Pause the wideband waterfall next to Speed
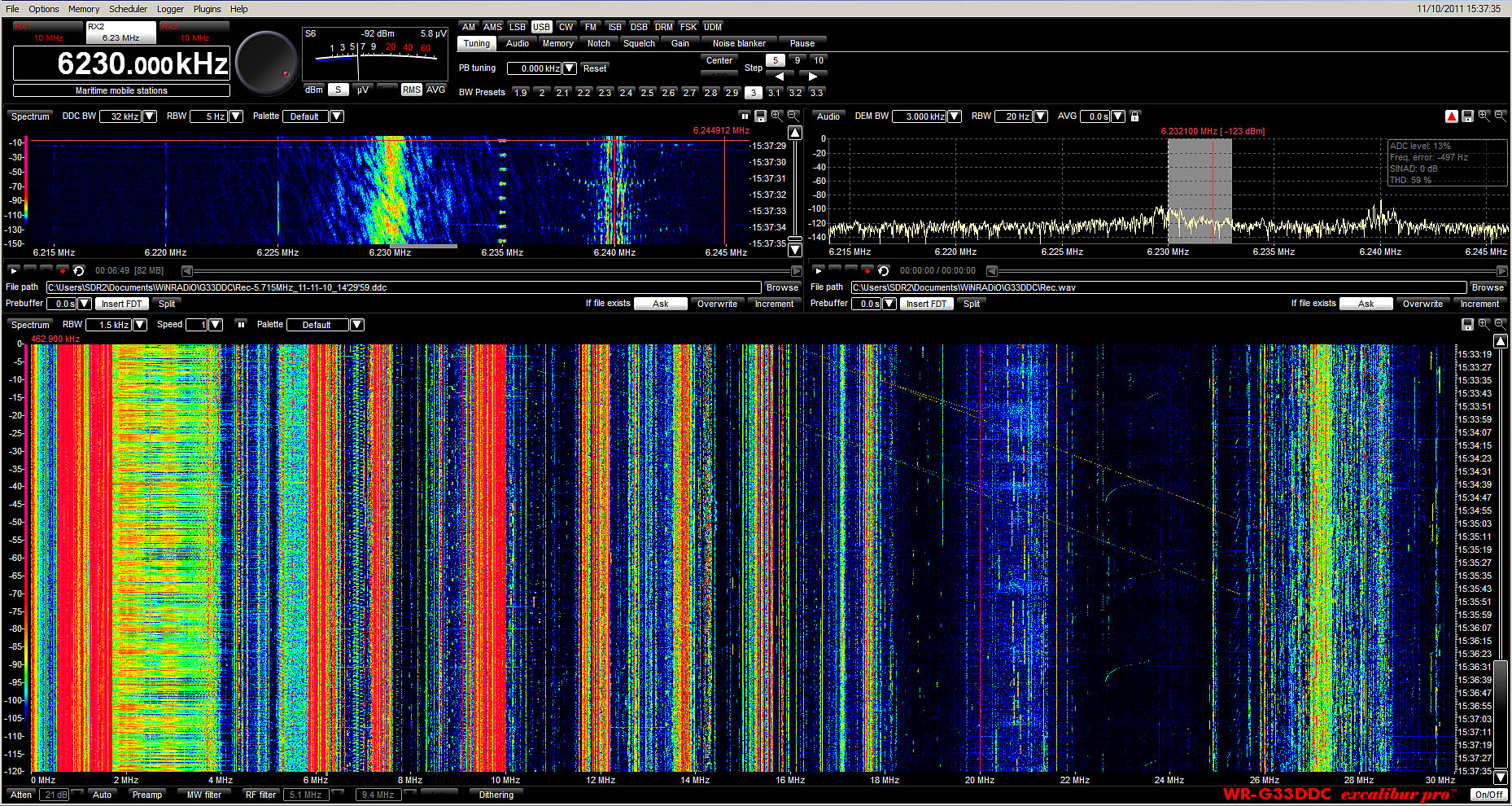The height and width of the screenshot is (806, 1512). [x=241, y=324]
